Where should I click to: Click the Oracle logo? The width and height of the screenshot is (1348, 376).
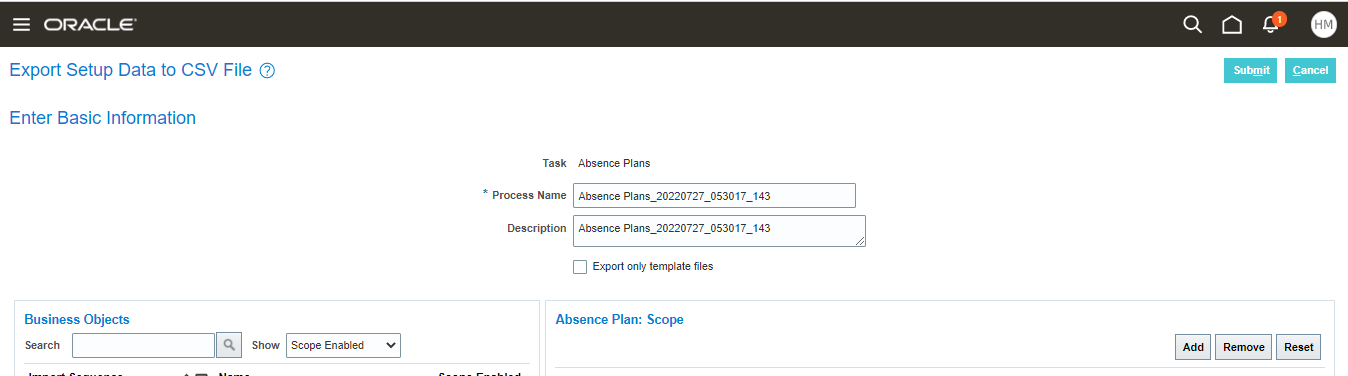coord(90,24)
